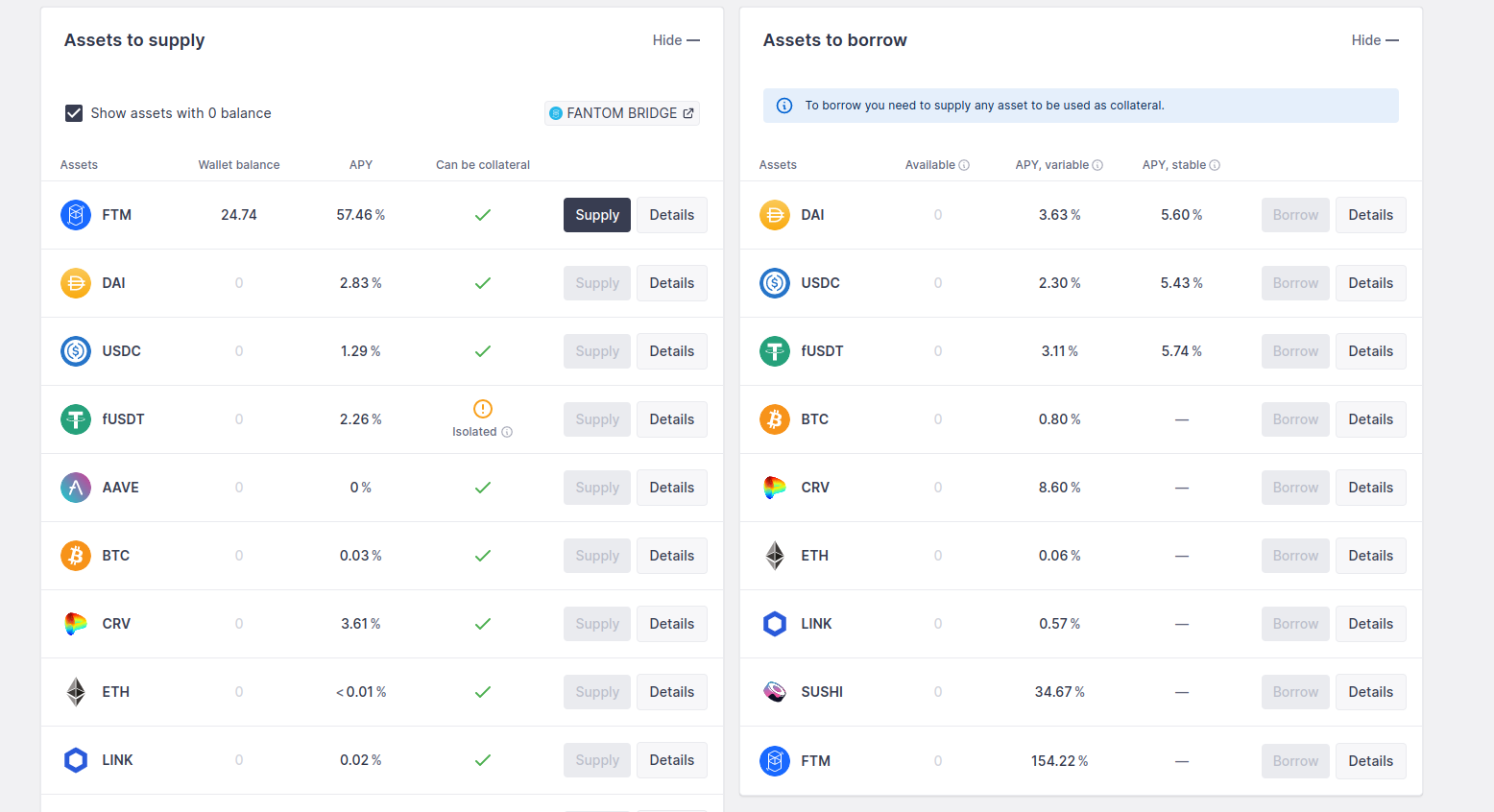
Task: Open Details for USDC supply row
Action: point(672,351)
